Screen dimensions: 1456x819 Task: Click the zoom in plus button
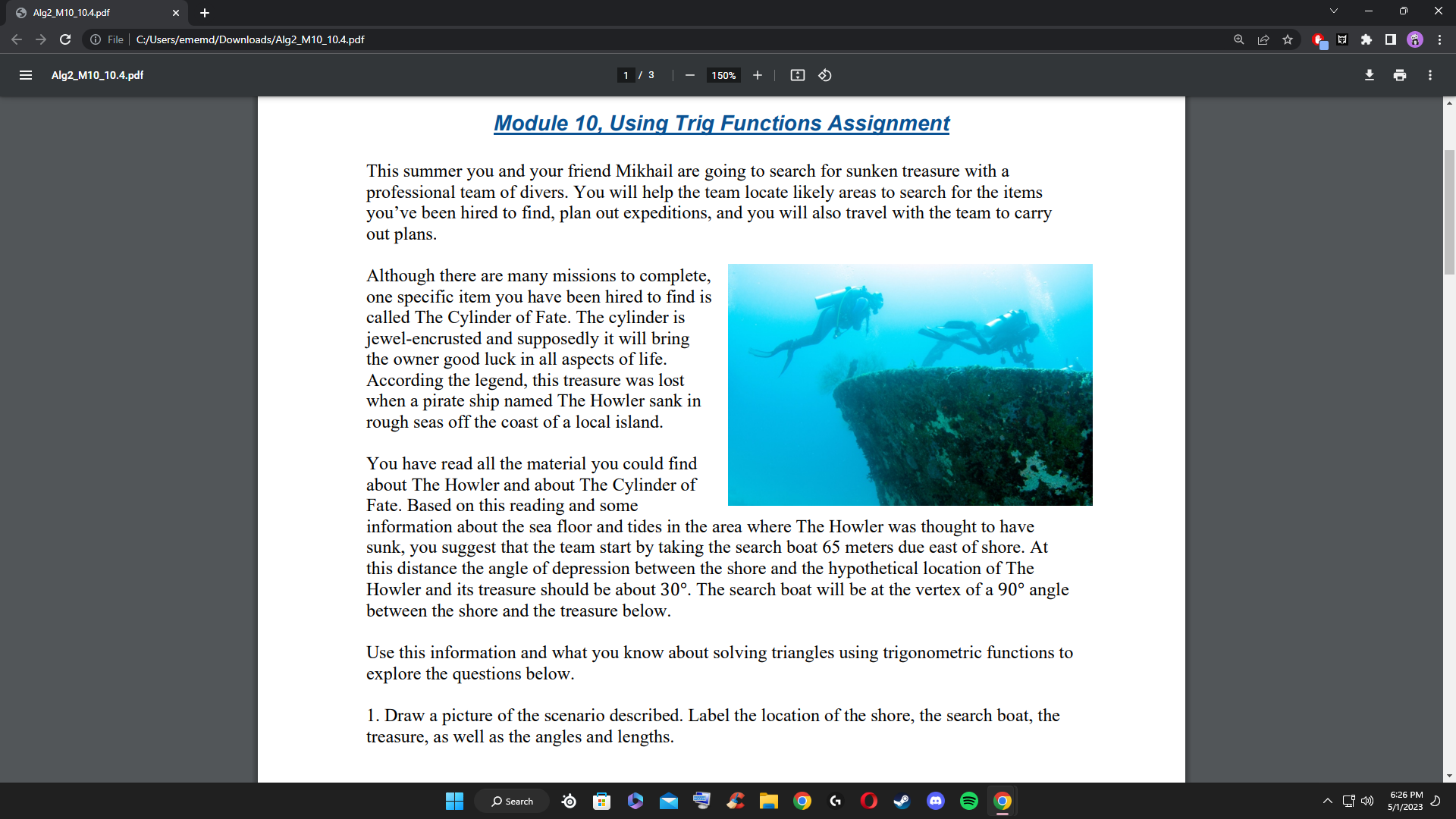point(757,75)
